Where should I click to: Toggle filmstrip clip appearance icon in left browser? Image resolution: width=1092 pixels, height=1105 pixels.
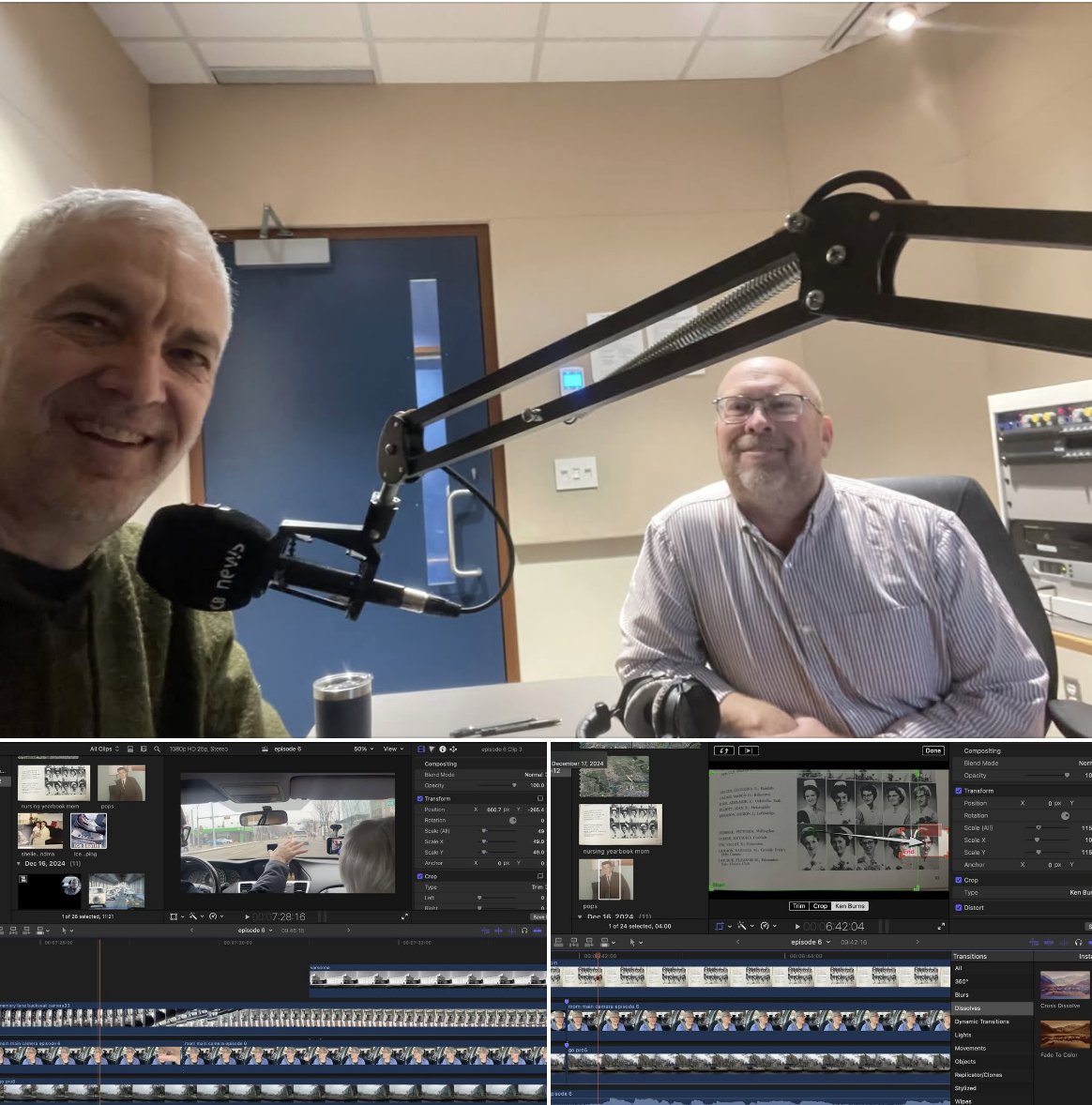pyautogui.click(x=130, y=749)
